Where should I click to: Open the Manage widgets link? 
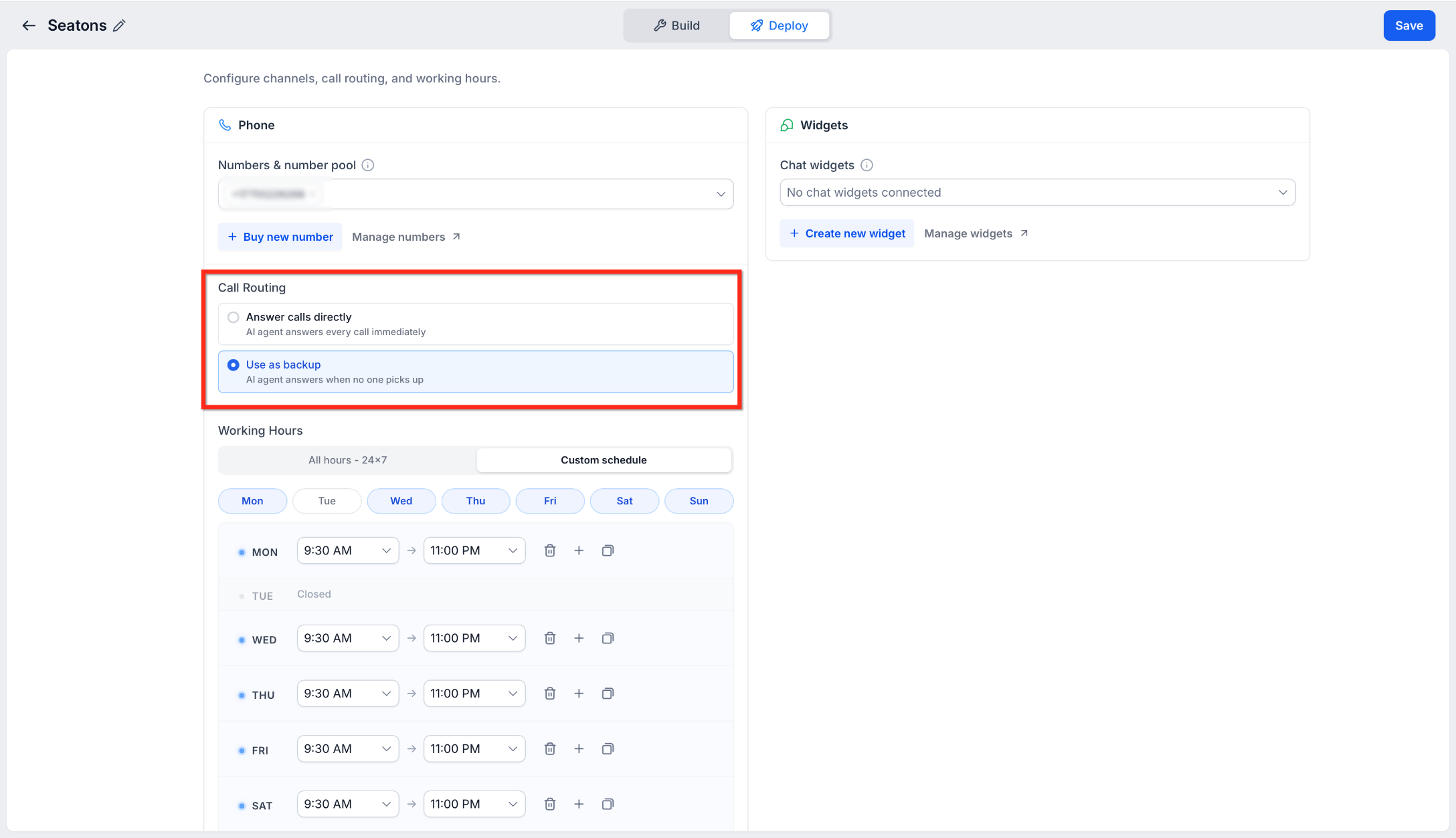(x=976, y=233)
